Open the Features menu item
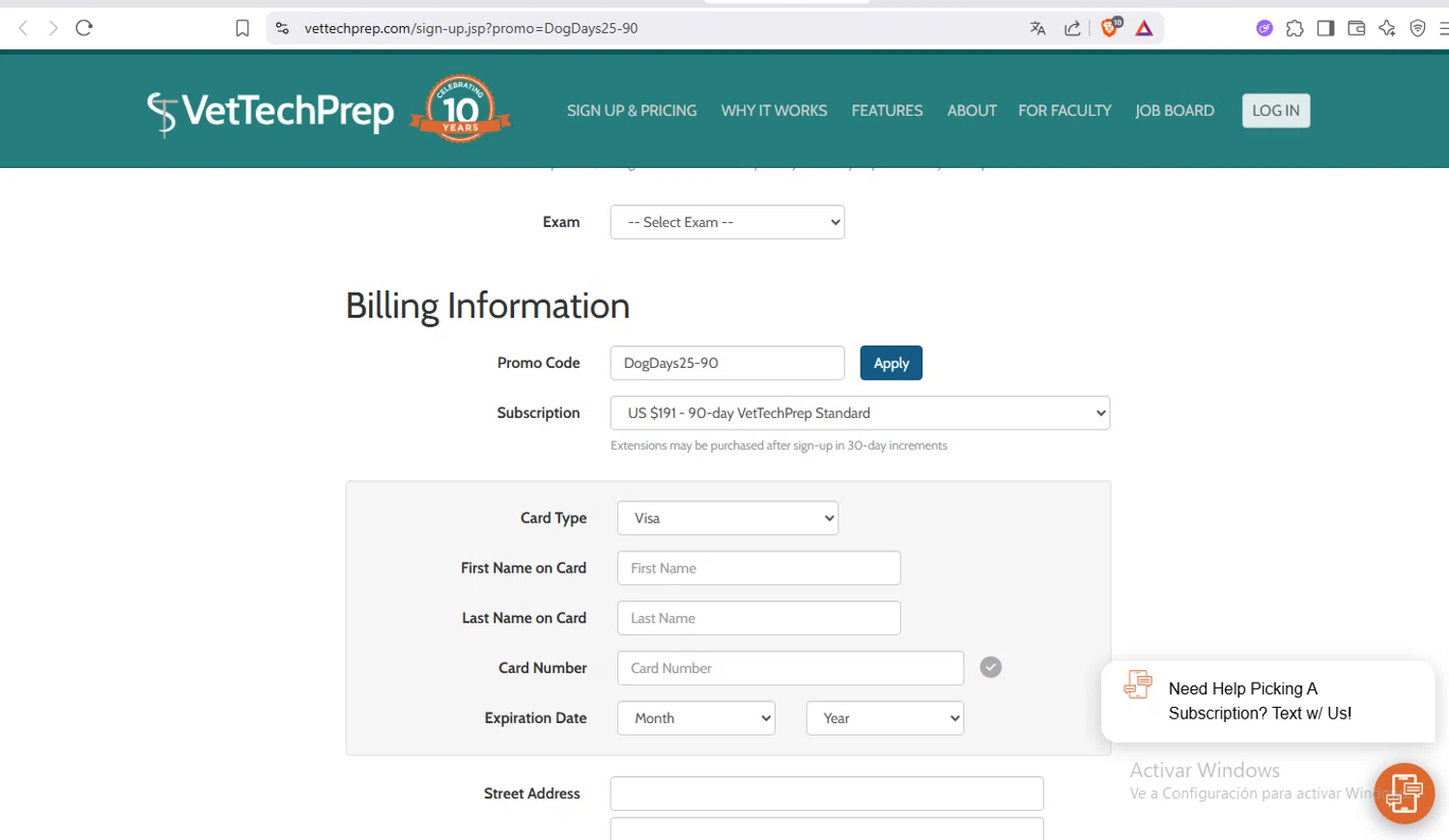The image size is (1449, 840). click(887, 111)
